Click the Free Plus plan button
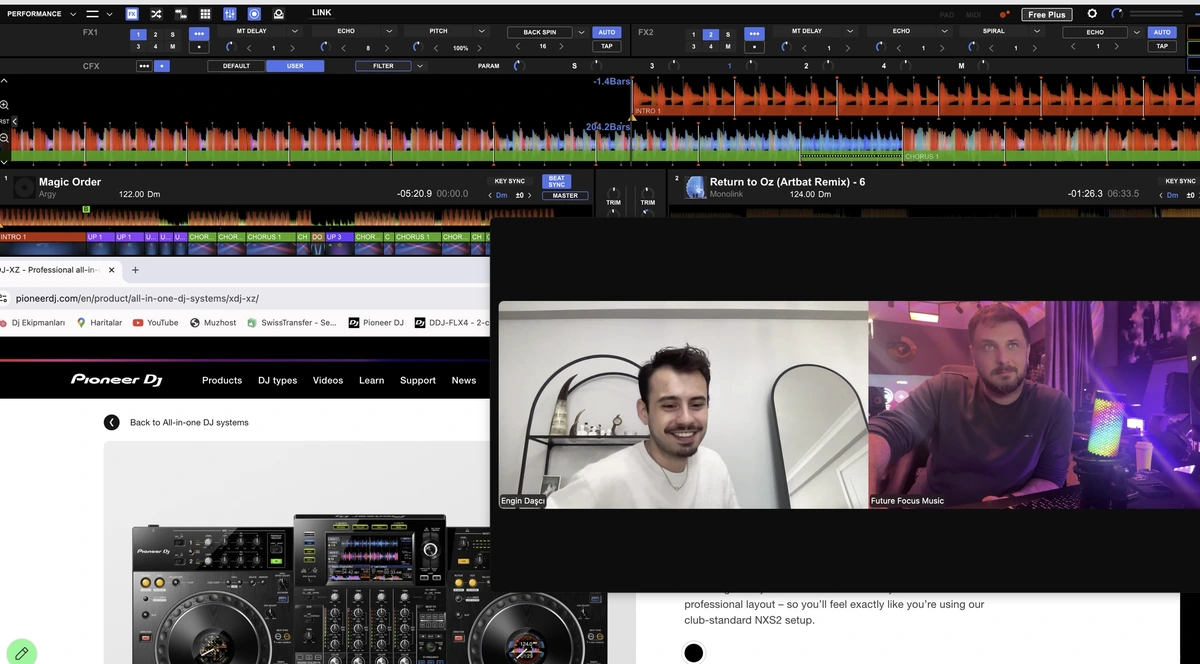 [1047, 14]
